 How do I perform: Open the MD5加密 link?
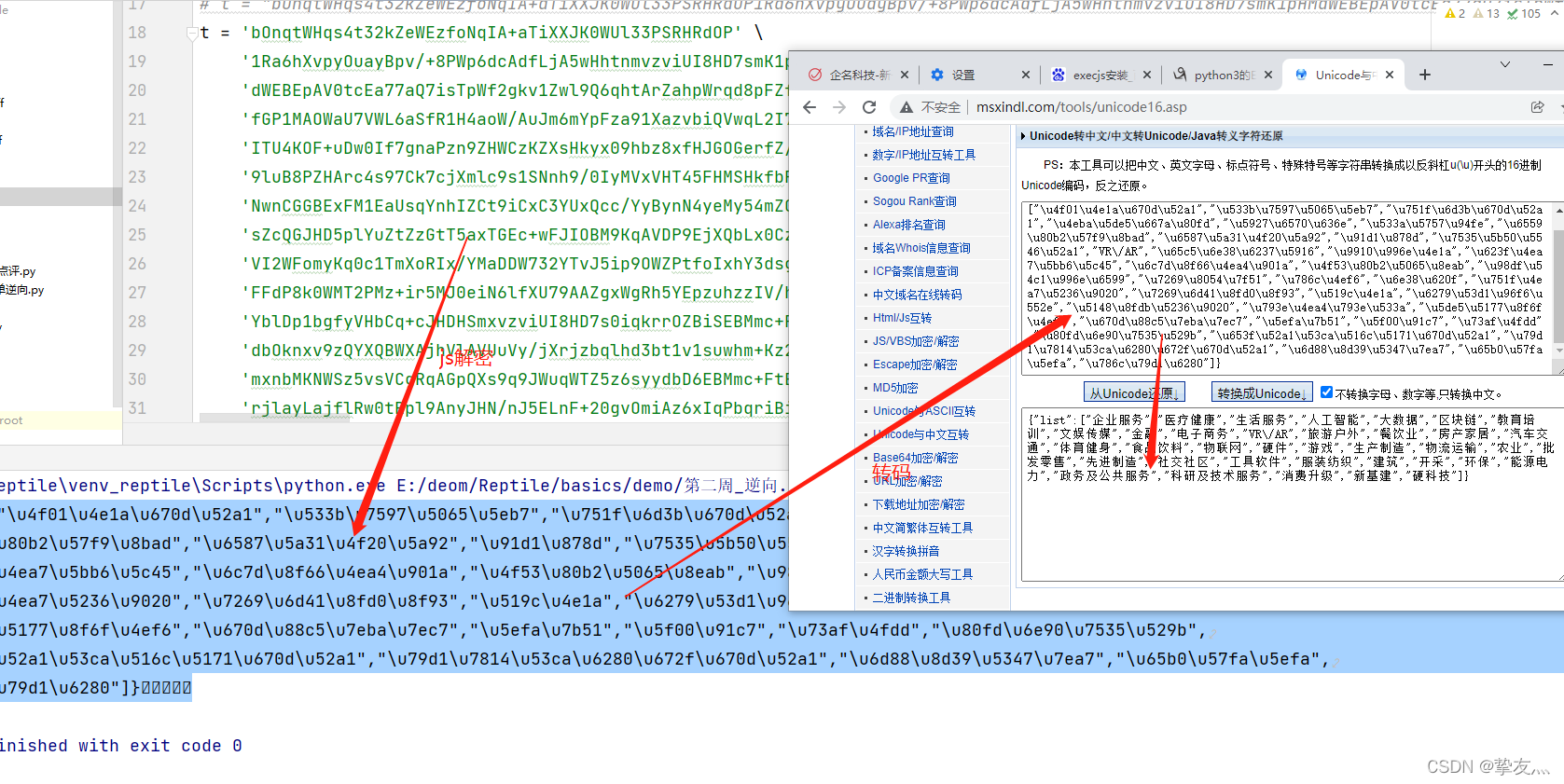pyautogui.click(x=894, y=388)
